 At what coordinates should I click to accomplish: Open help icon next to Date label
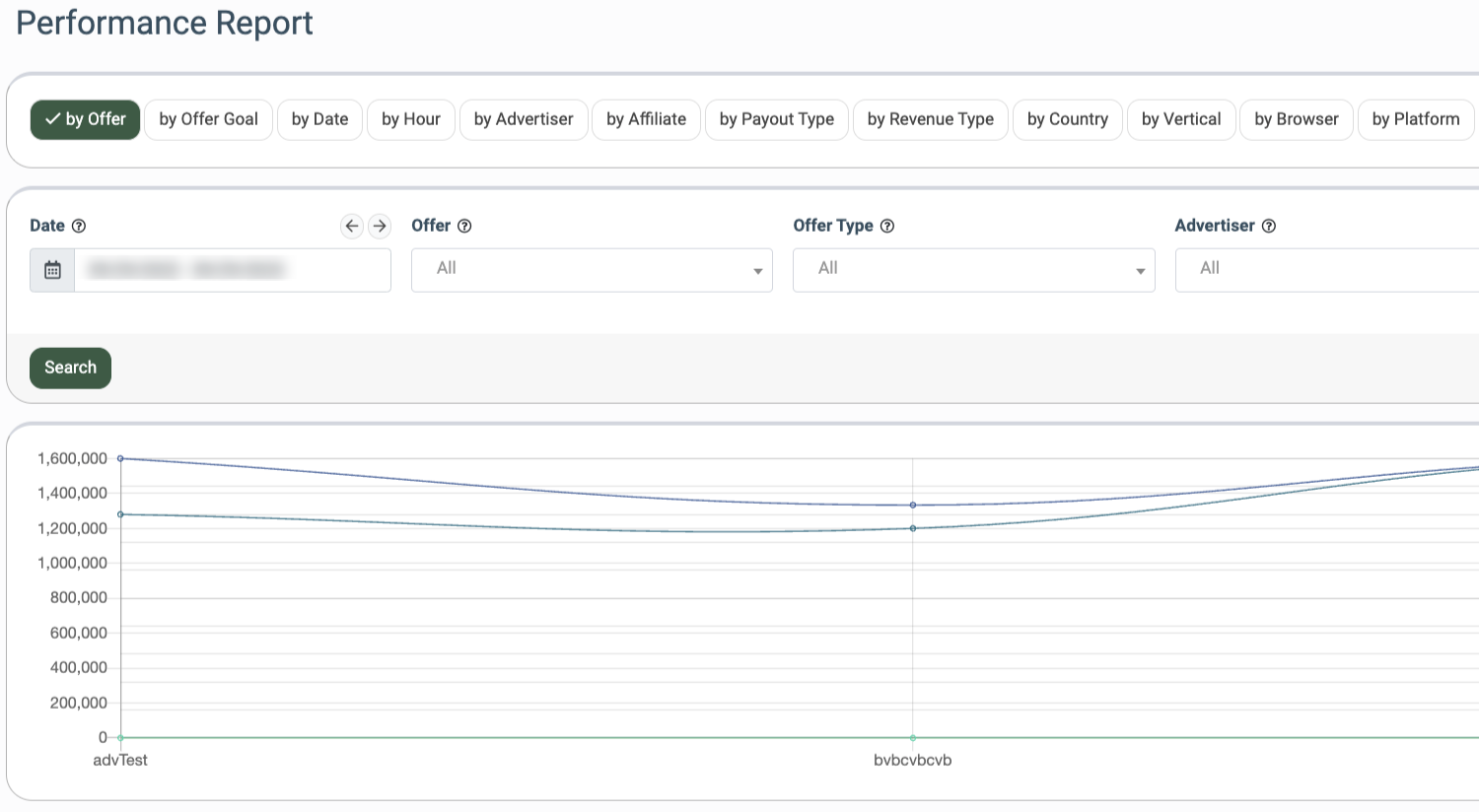tap(79, 226)
